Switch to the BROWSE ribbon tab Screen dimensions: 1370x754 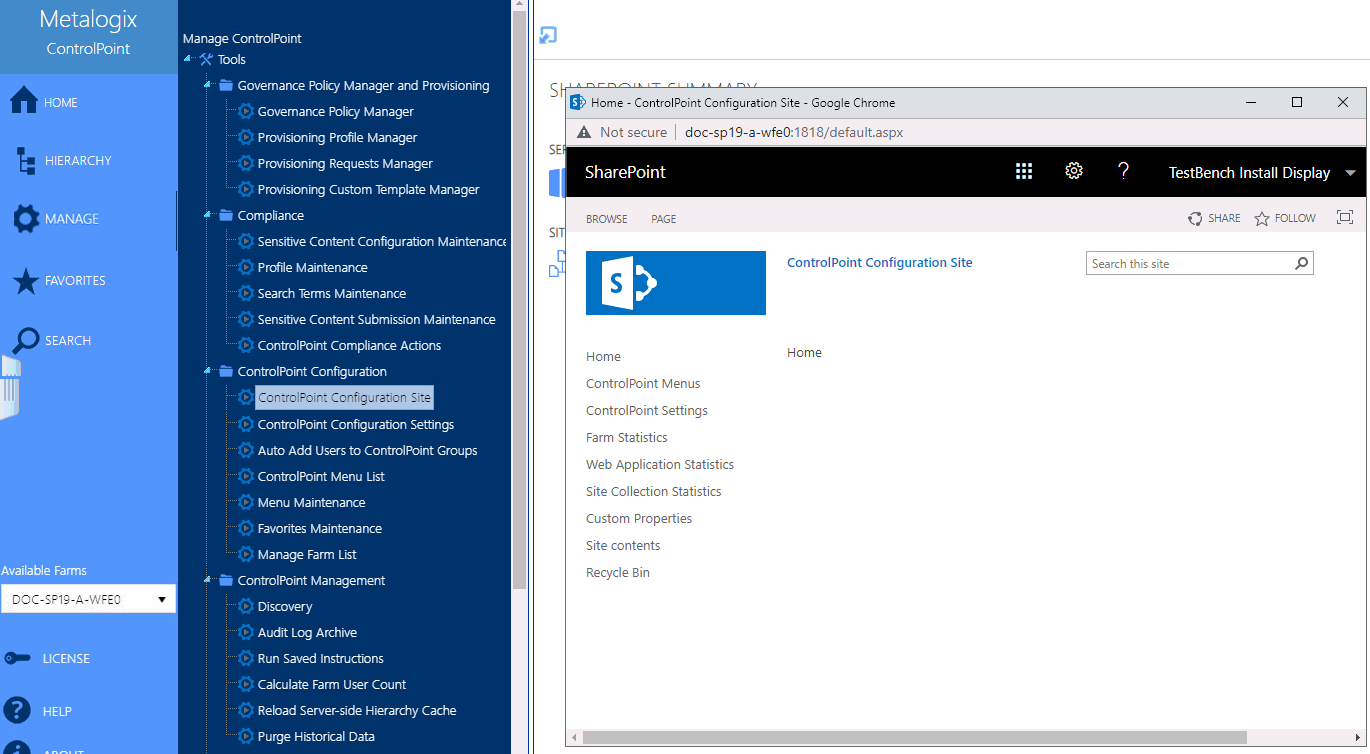click(606, 218)
